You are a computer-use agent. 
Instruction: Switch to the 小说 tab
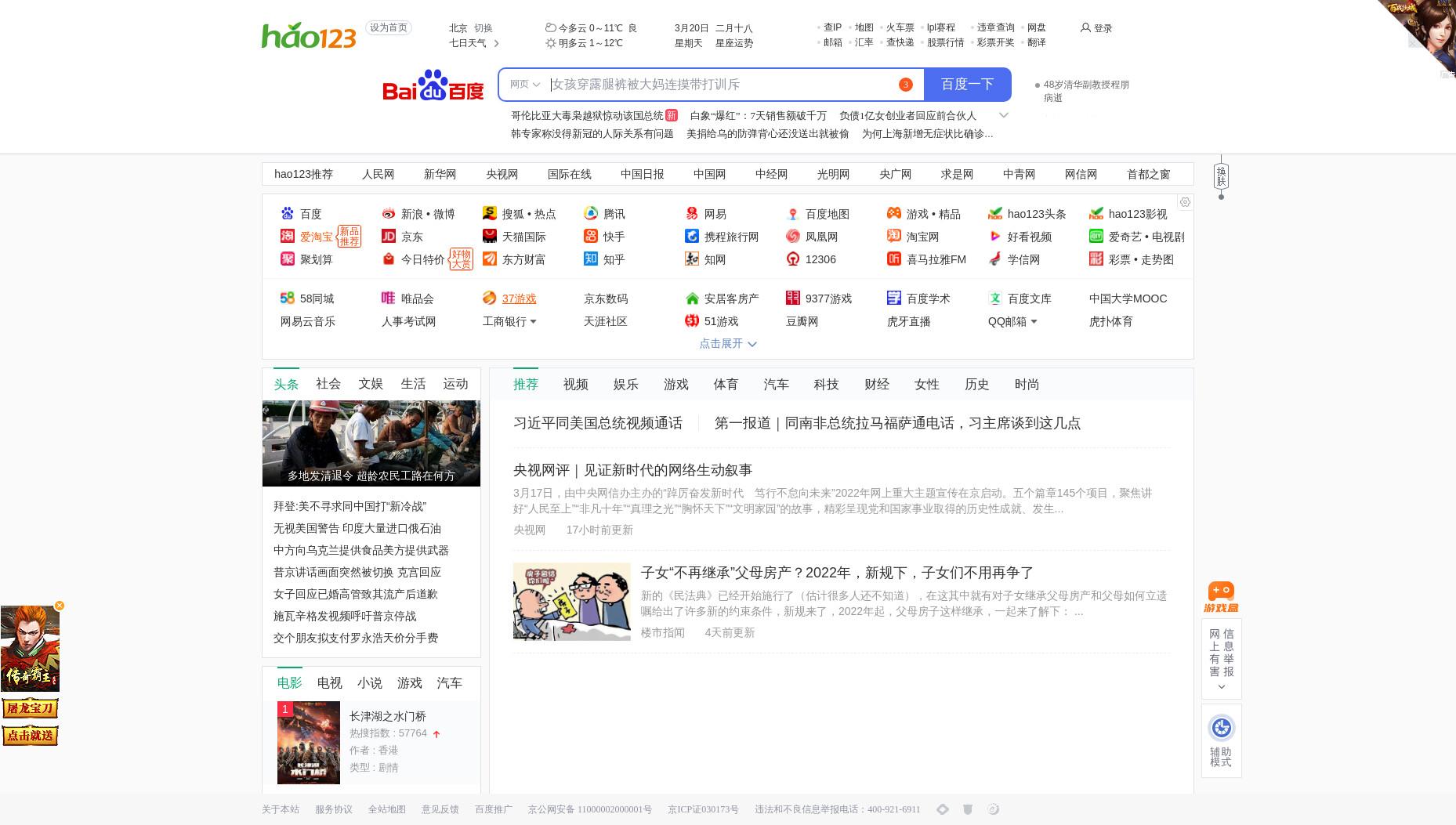coord(369,682)
